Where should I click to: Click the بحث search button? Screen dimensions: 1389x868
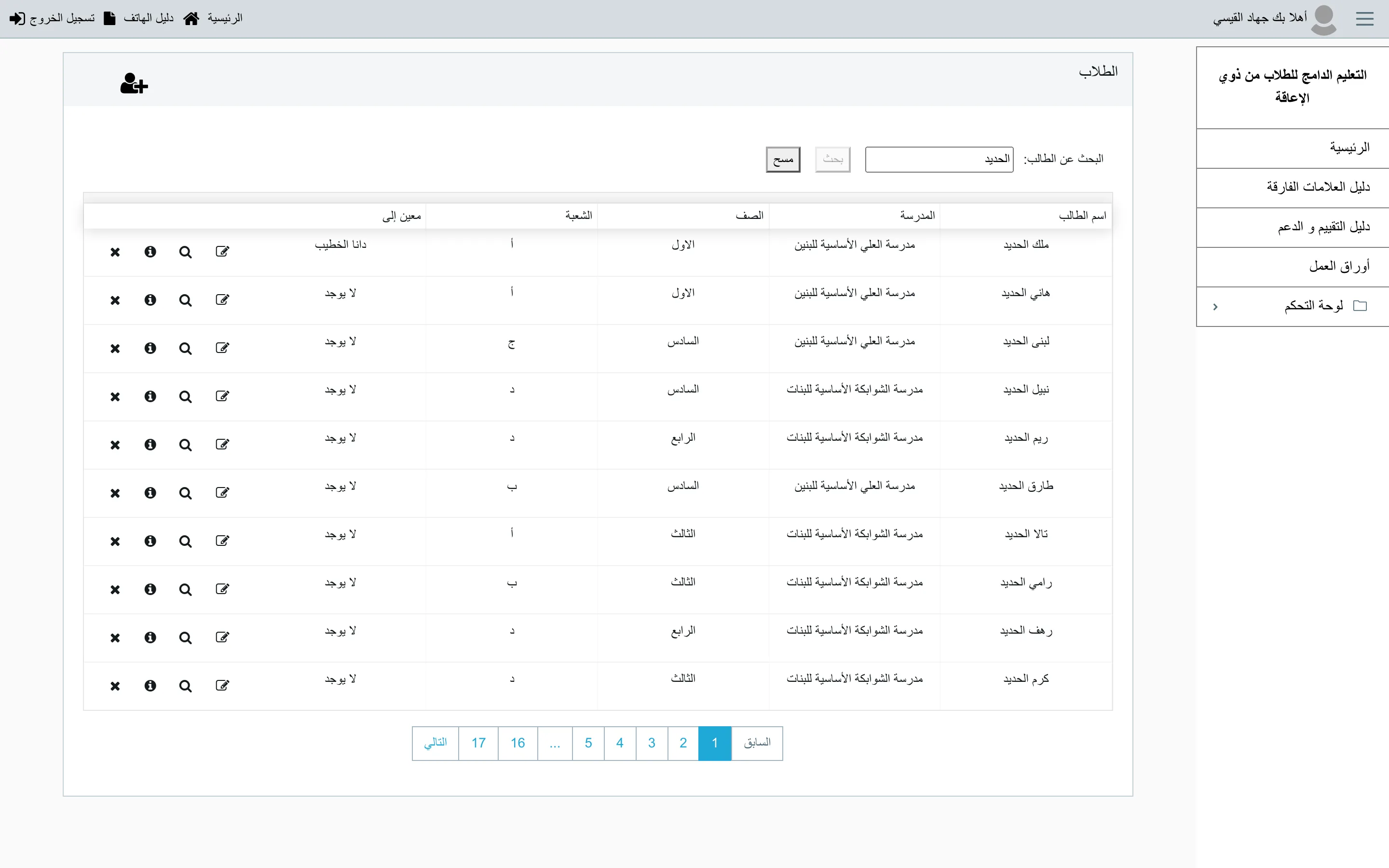click(x=832, y=159)
